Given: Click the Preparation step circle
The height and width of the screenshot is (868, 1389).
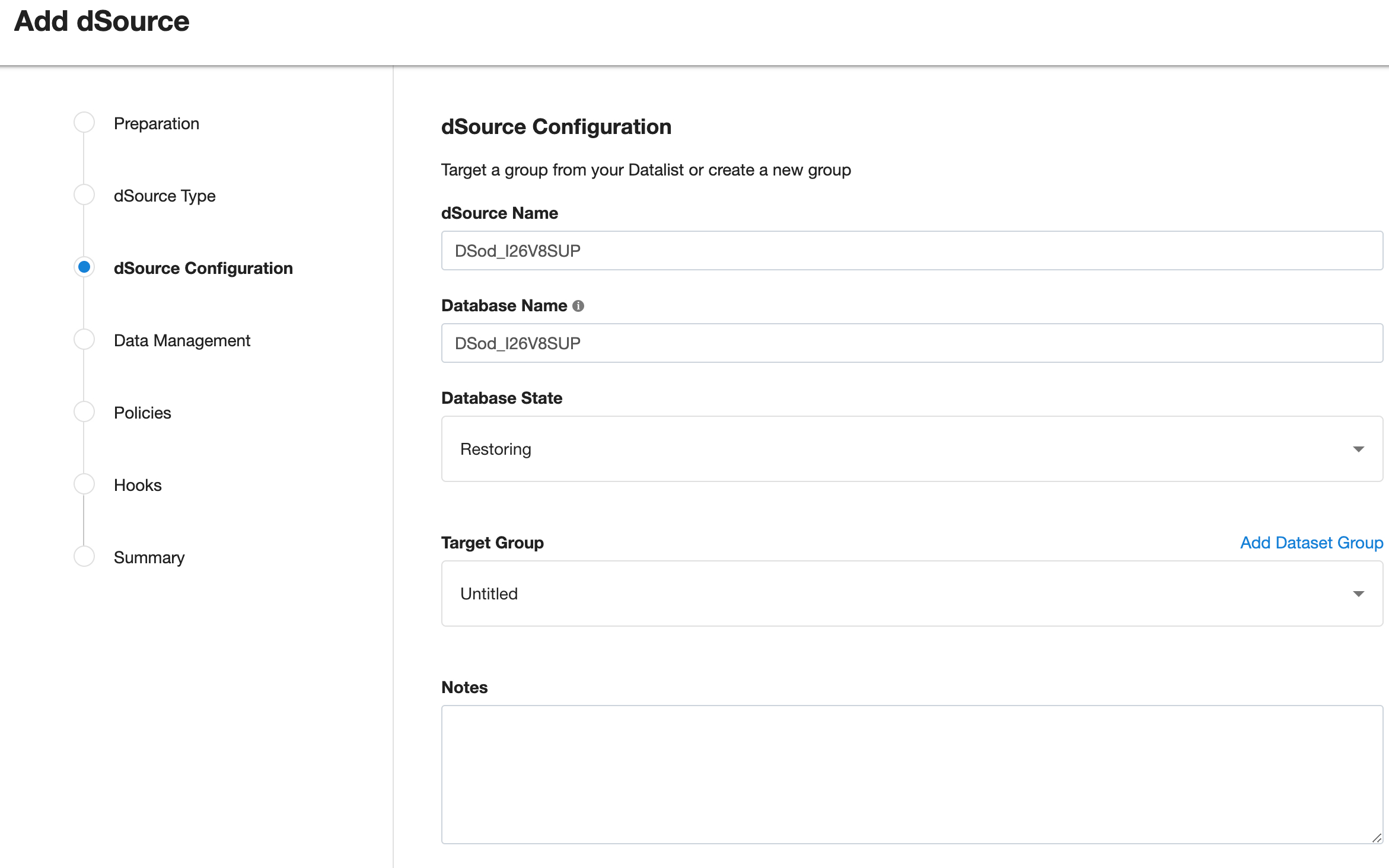Looking at the screenshot, I should pyautogui.click(x=84, y=122).
